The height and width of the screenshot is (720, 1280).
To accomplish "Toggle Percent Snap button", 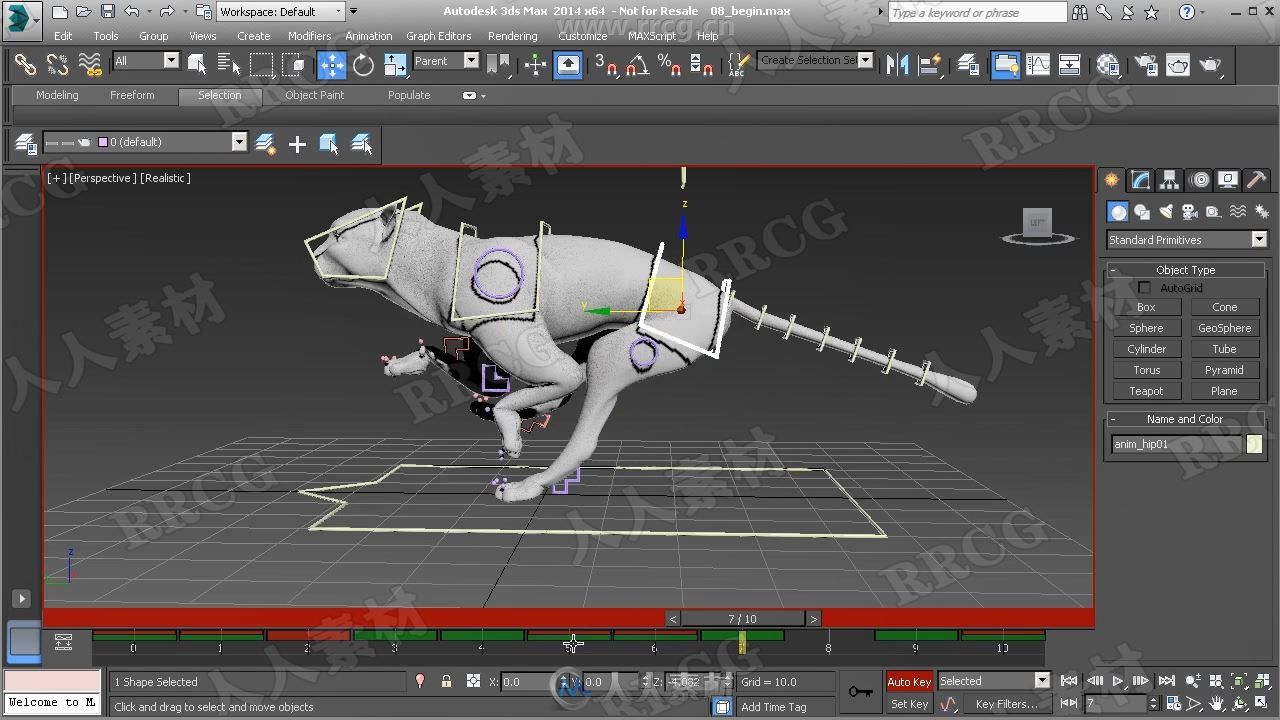I will click(x=669, y=65).
